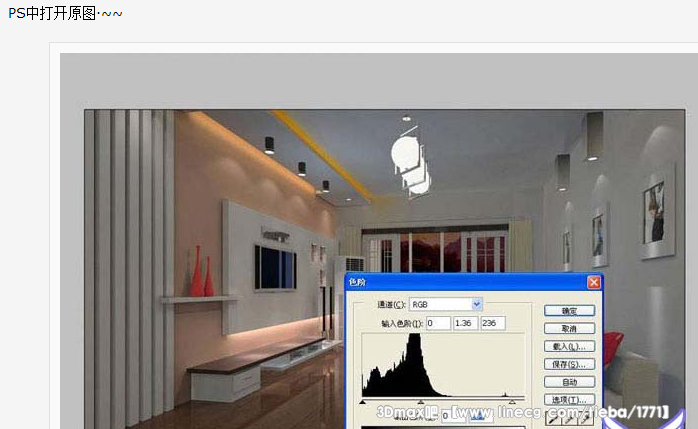Apply auto levels with the 自动 button
Viewport: 698px width, 429px height.
click(x=569, y=382)
